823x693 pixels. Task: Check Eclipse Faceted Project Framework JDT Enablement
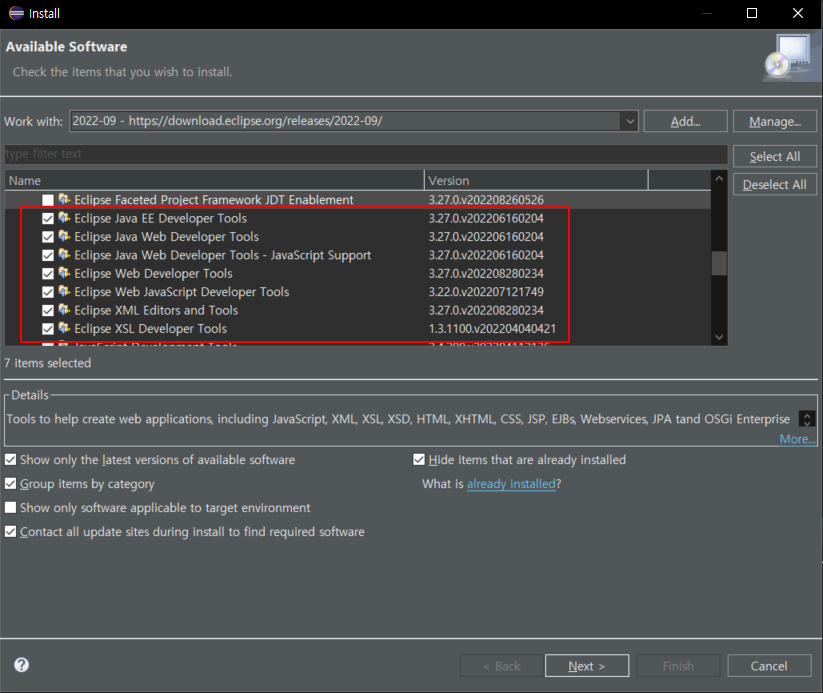tap(48, 200)
